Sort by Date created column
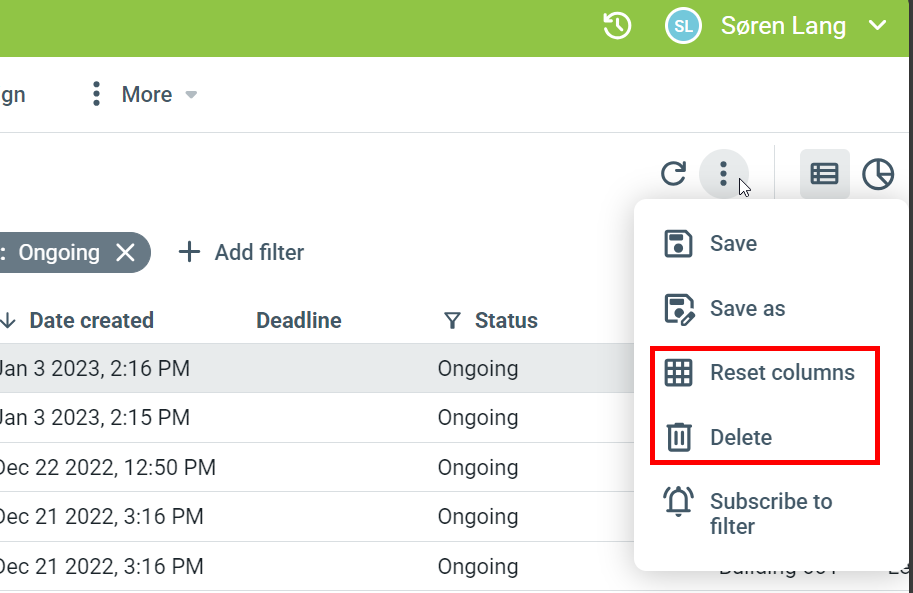Image resolution: width=913 pixels, height=593 pixels. coord(91,320)
